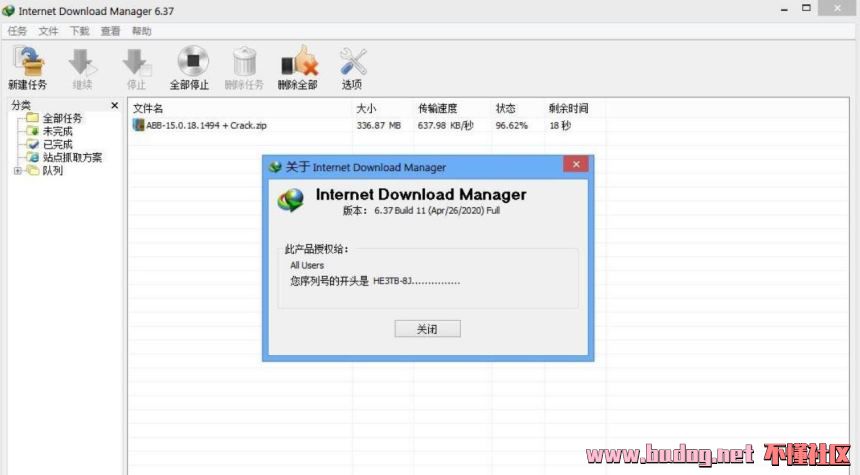Open Options (选项) tools icon

click(353, 61)
